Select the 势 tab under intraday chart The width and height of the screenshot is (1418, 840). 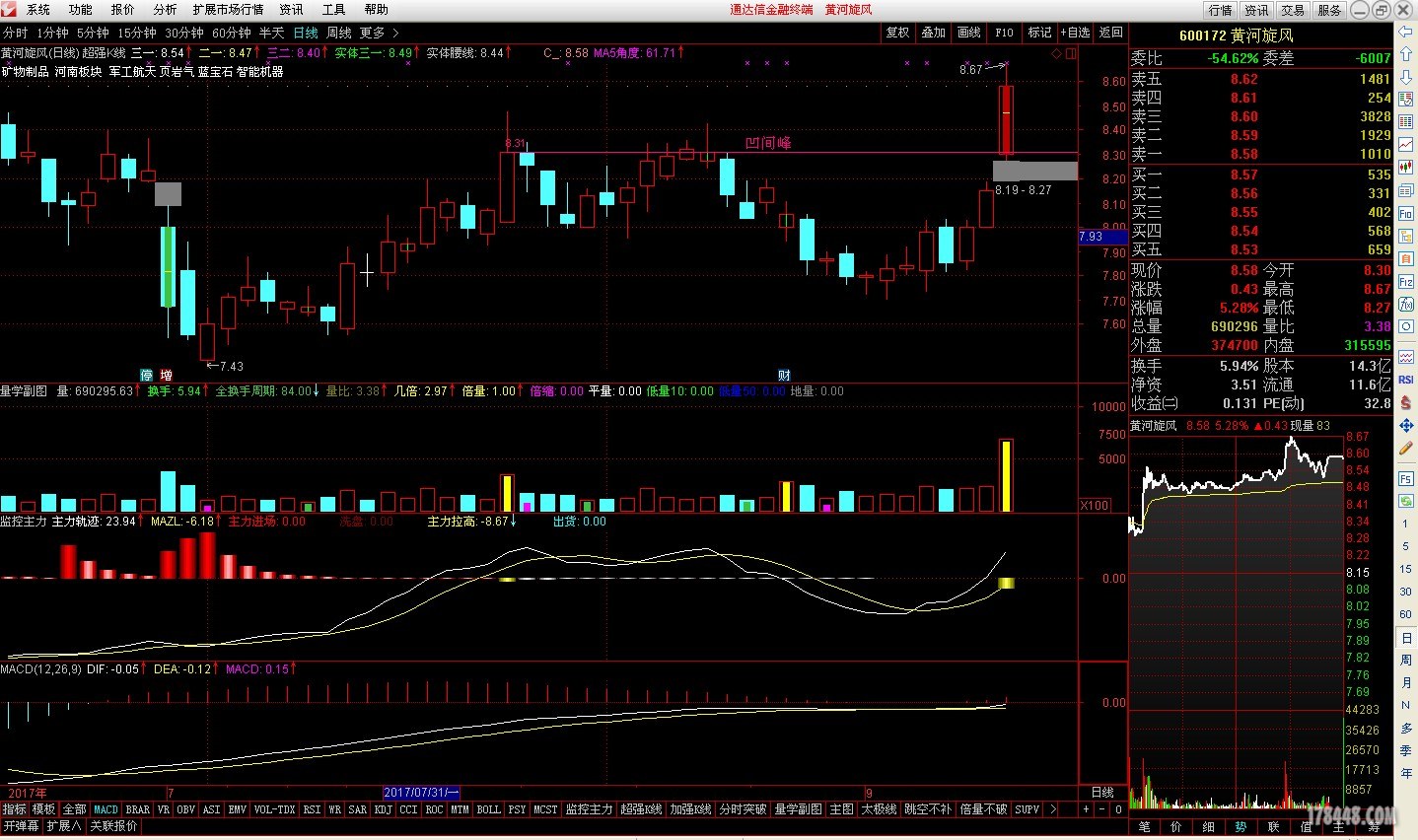[x=1241, y=826]
